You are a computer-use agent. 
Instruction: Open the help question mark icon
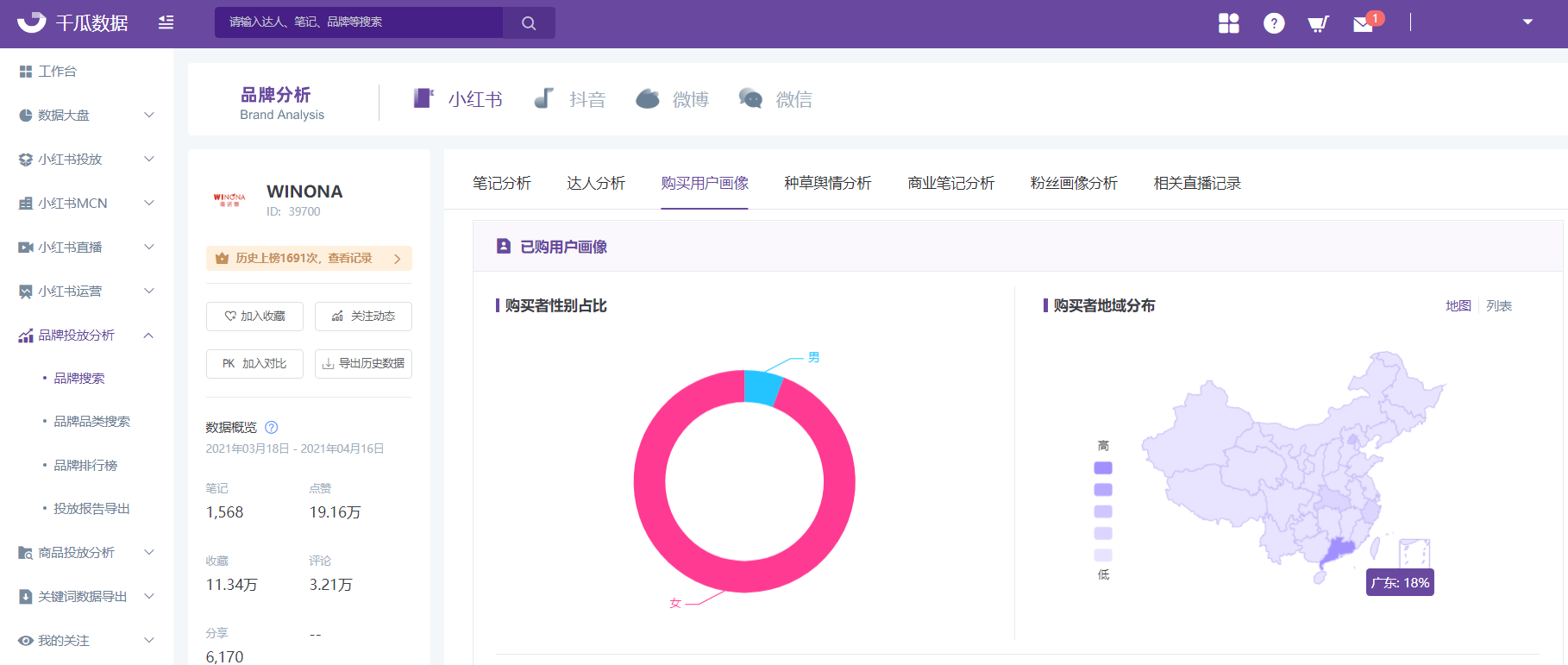(1274, 23)
